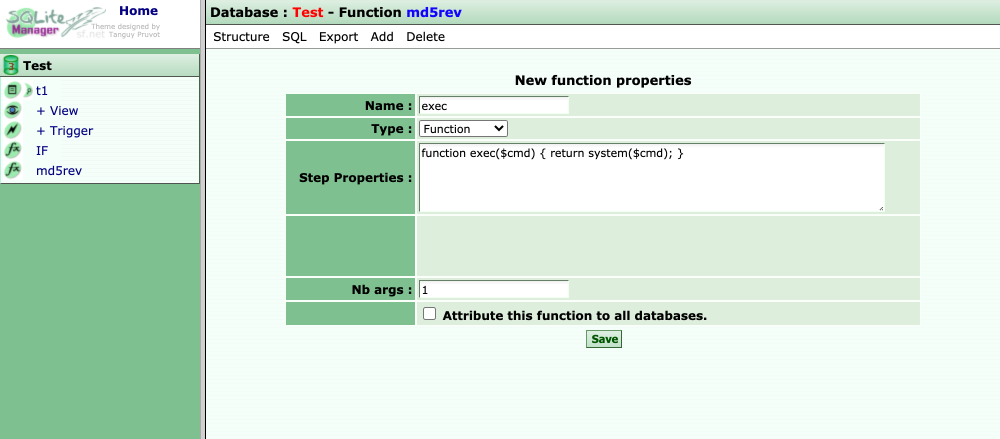Click the Type : label
1000x439 pixels.
point(392,129)
